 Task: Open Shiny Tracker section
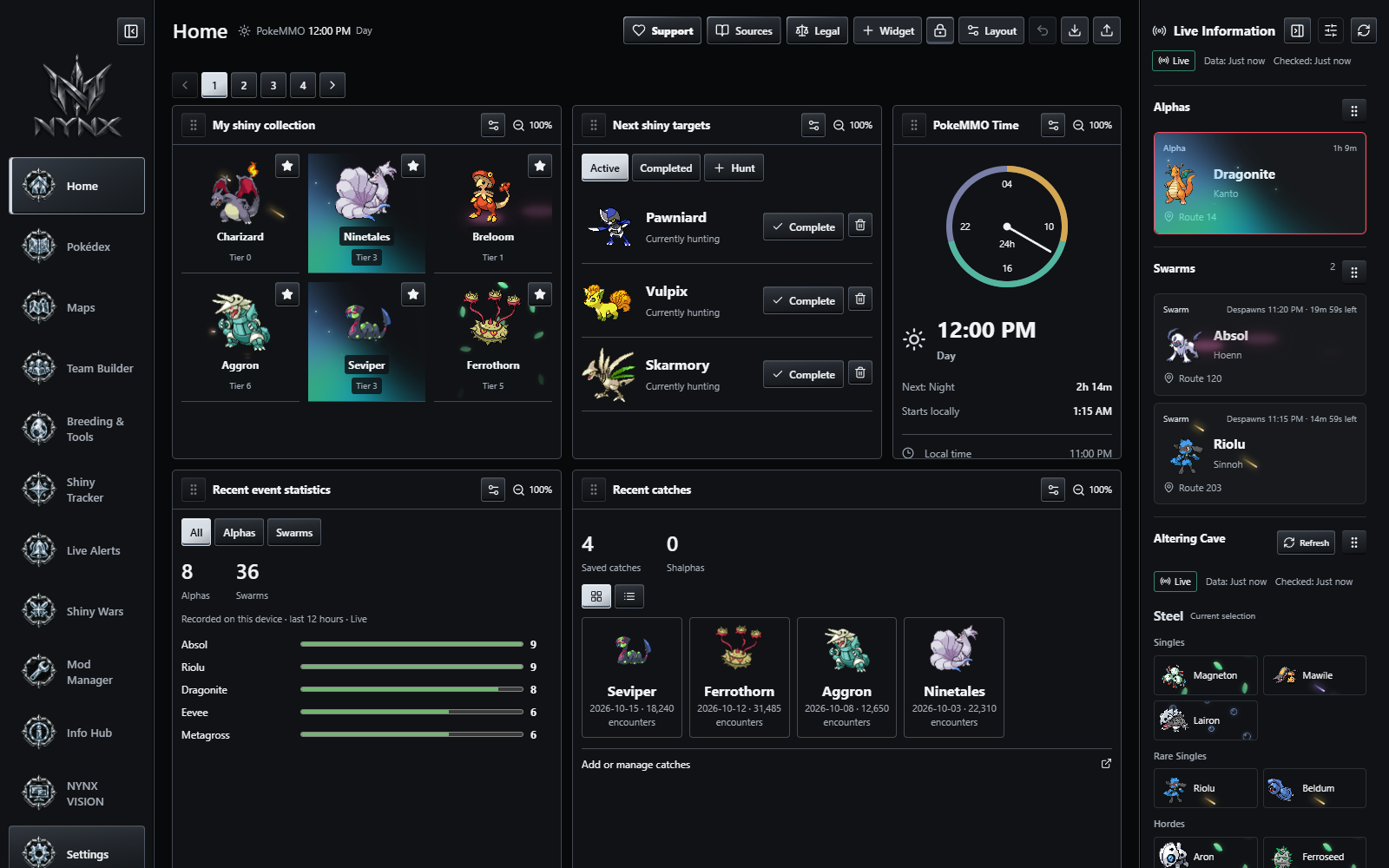(x=76, y=490)
